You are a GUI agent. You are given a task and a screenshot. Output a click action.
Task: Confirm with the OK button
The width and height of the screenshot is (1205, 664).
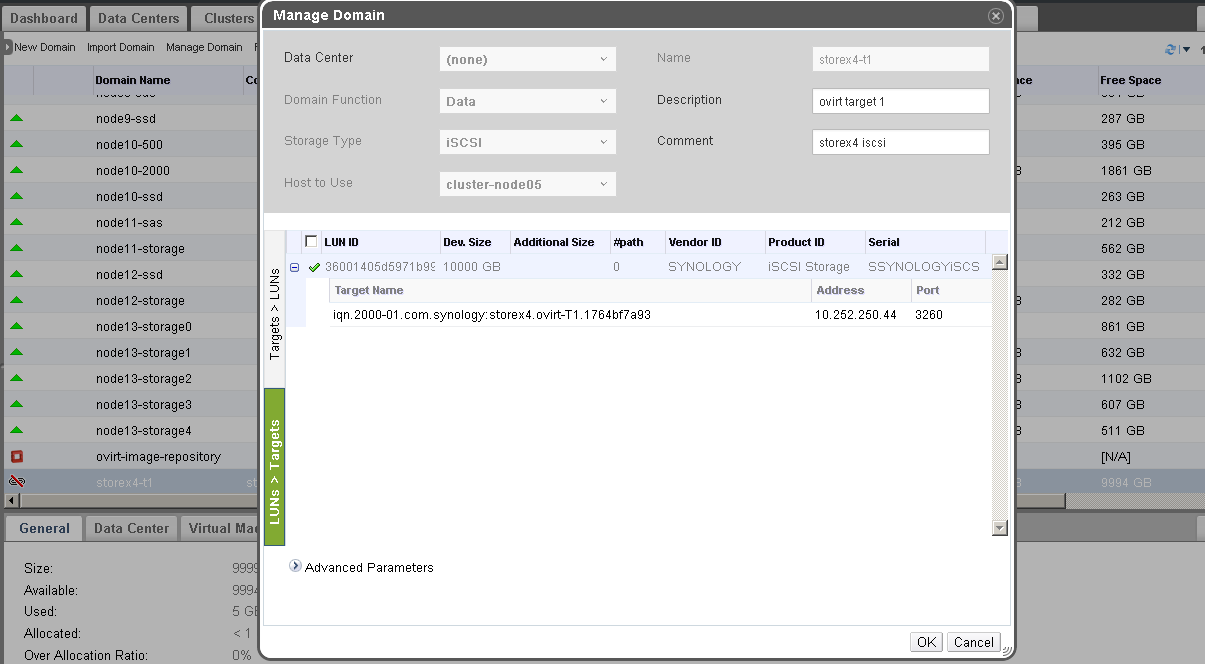(x=927, y=642)
